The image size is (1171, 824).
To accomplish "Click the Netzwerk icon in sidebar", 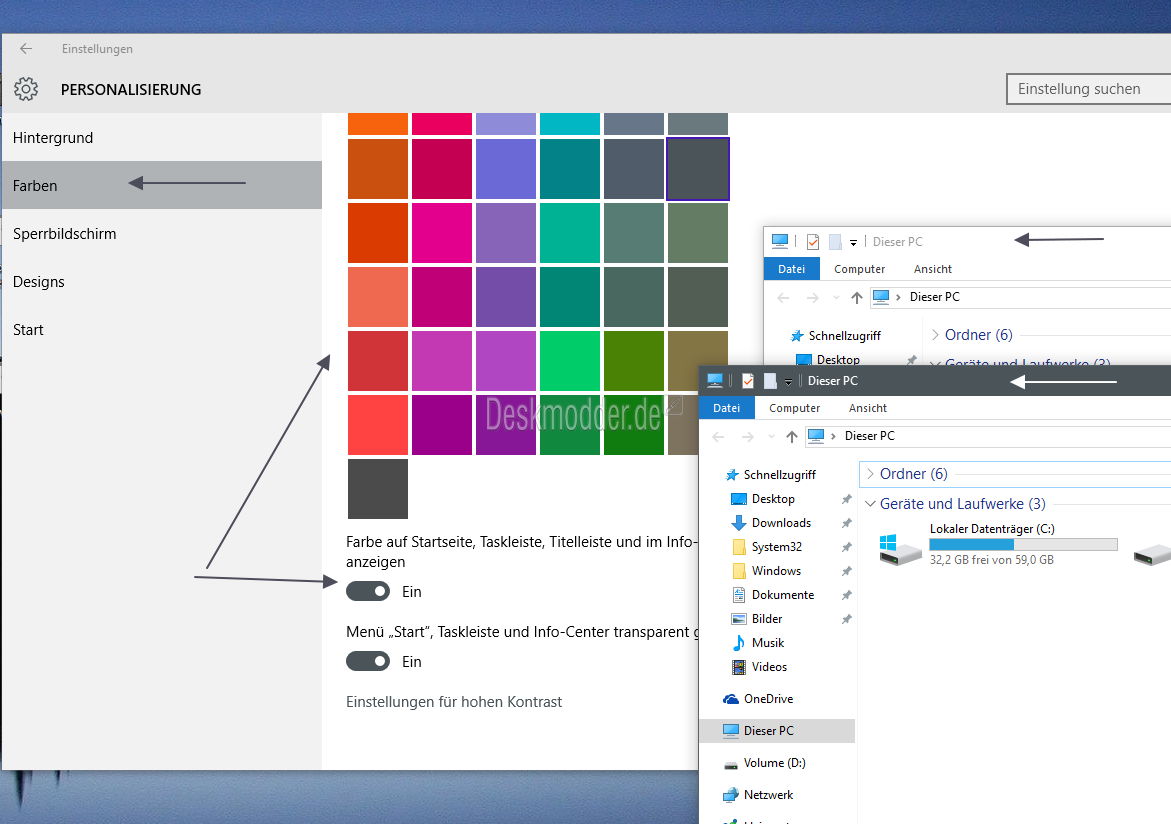I will 730,795.
